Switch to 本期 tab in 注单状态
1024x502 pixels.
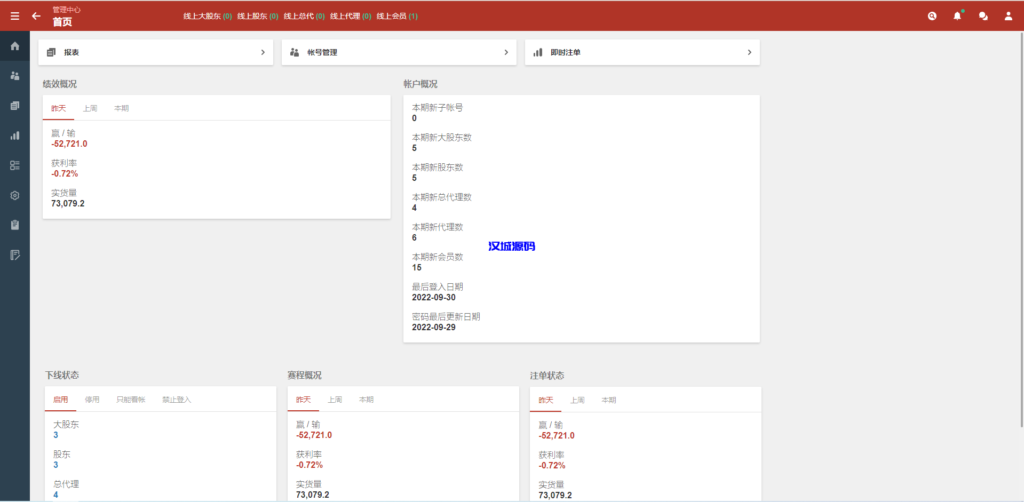tap(608, 400)
